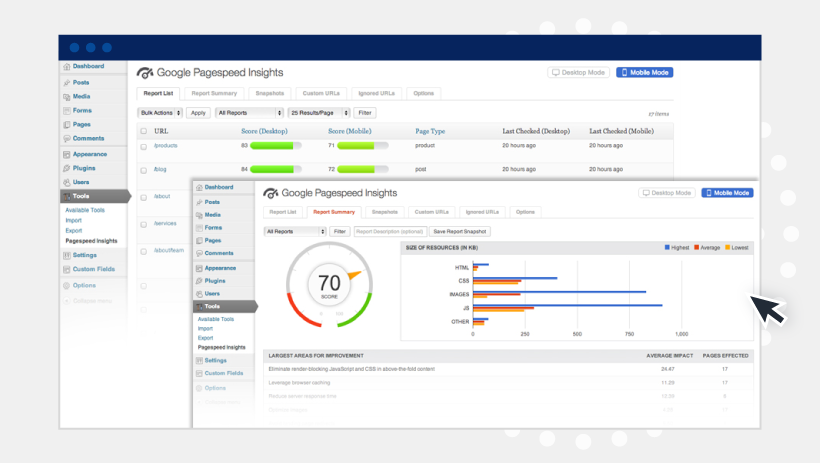The height and width of the screenshot is (463, 820).
Task: Click the Users icon in back window sidebar
Action: [66, 183]
